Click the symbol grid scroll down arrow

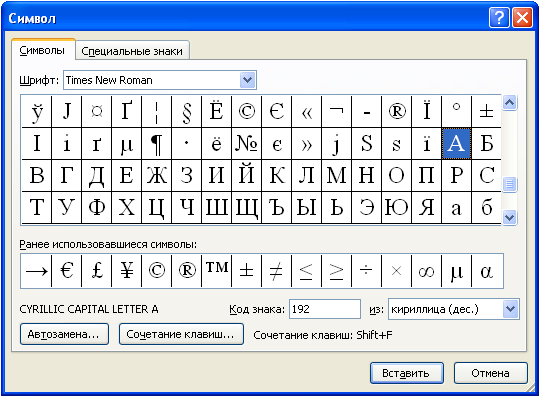509,217
